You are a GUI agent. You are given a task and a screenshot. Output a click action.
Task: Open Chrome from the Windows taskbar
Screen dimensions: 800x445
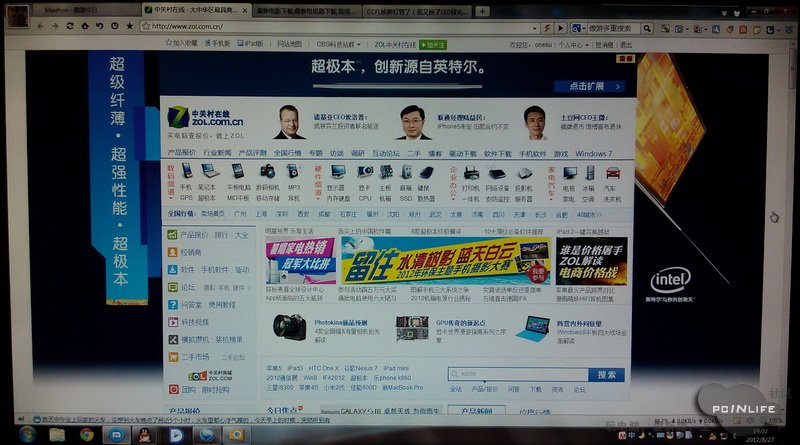coord(87,434)
